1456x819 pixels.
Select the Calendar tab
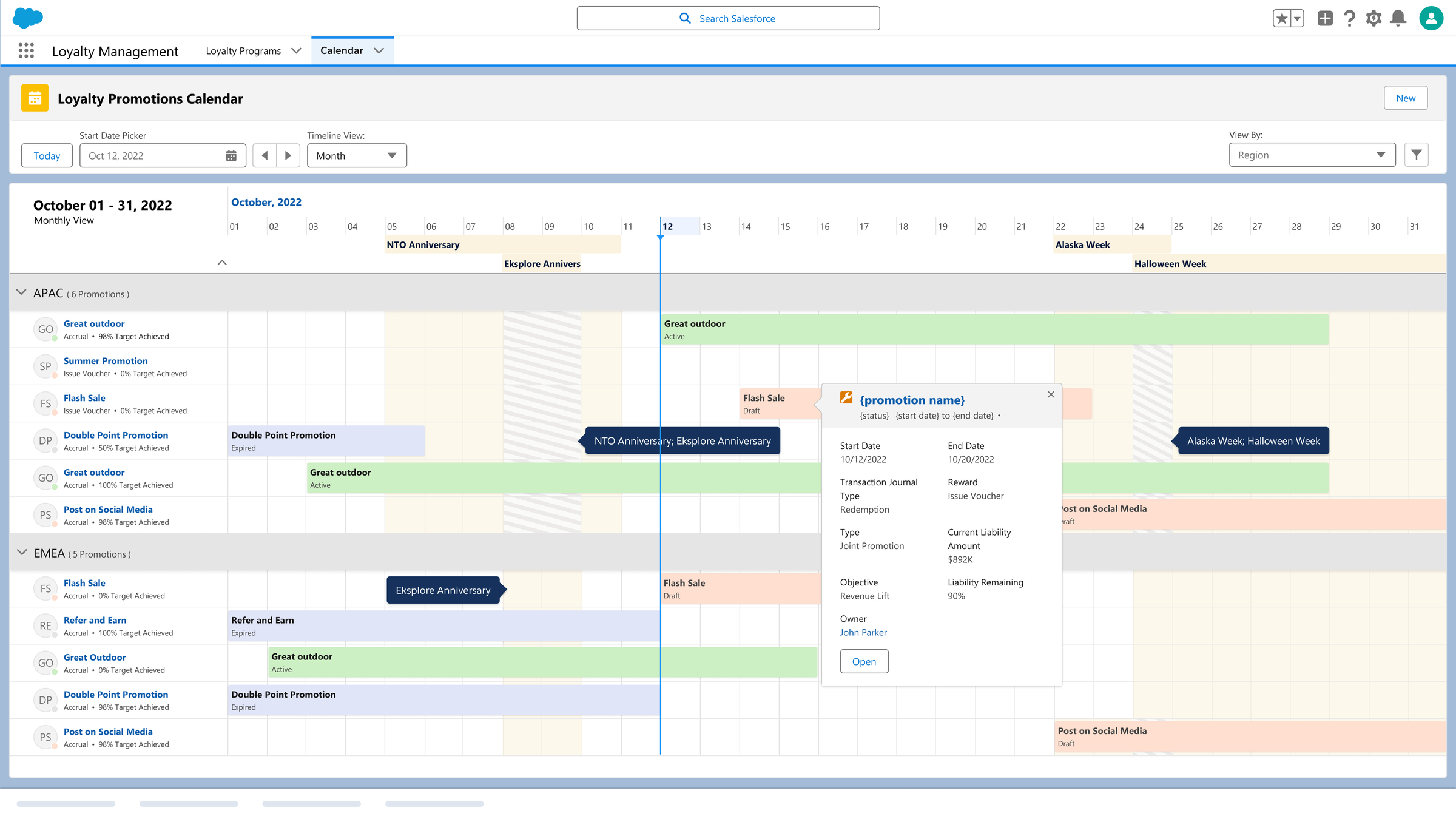click(342, 50)
